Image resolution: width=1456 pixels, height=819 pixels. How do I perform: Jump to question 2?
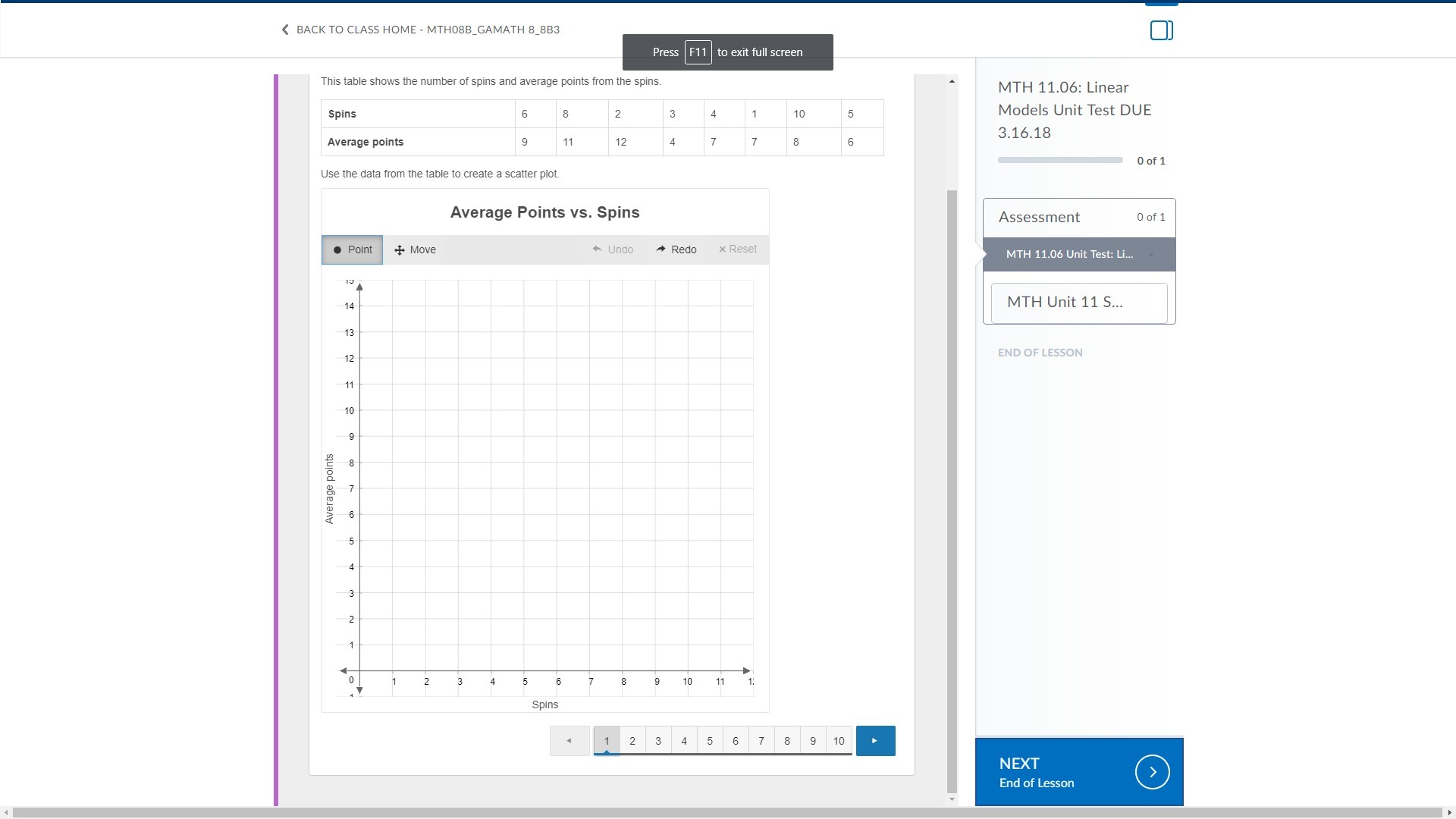coord(632,741)
